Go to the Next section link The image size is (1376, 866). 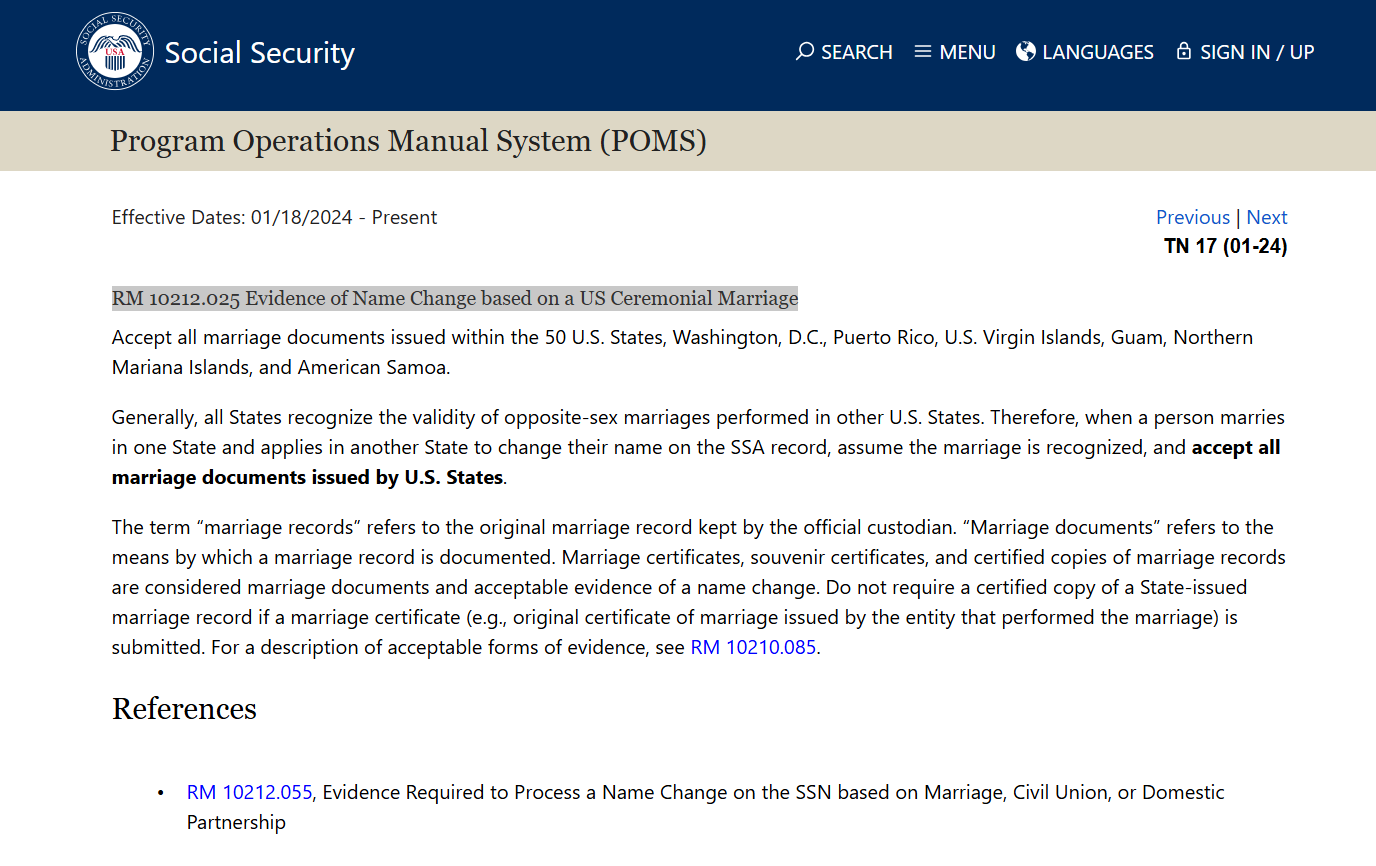pos(1267,218)
